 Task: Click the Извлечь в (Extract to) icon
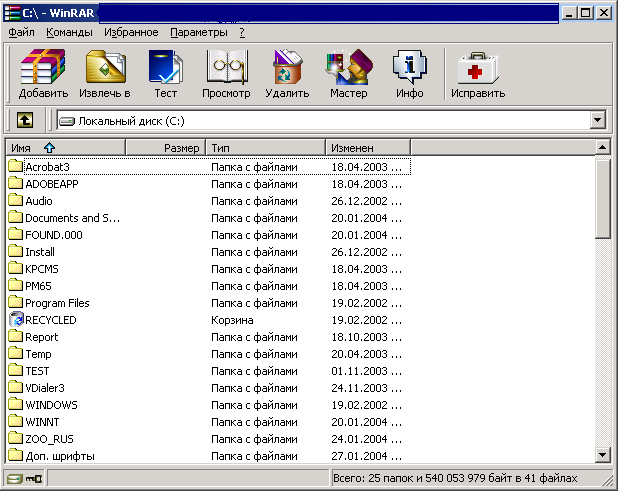coord(105,67)
